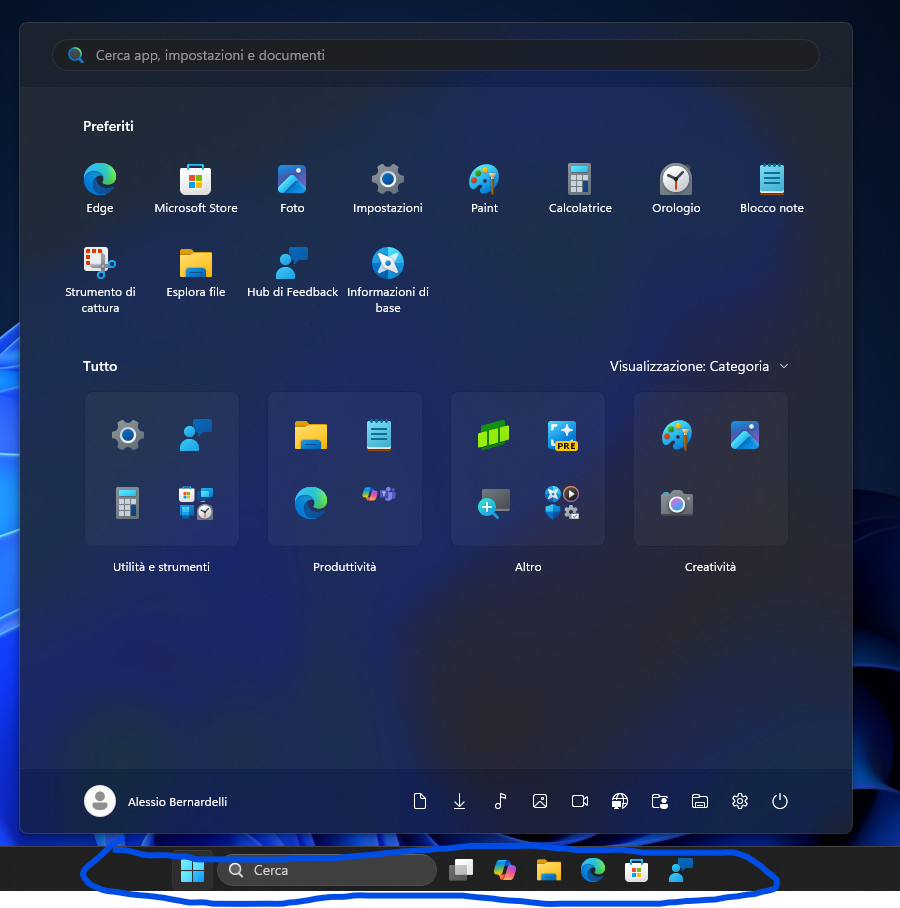900x908 pixels.
Task: Open Impostazioni from the Preferiti section
Action: point(387,189)
